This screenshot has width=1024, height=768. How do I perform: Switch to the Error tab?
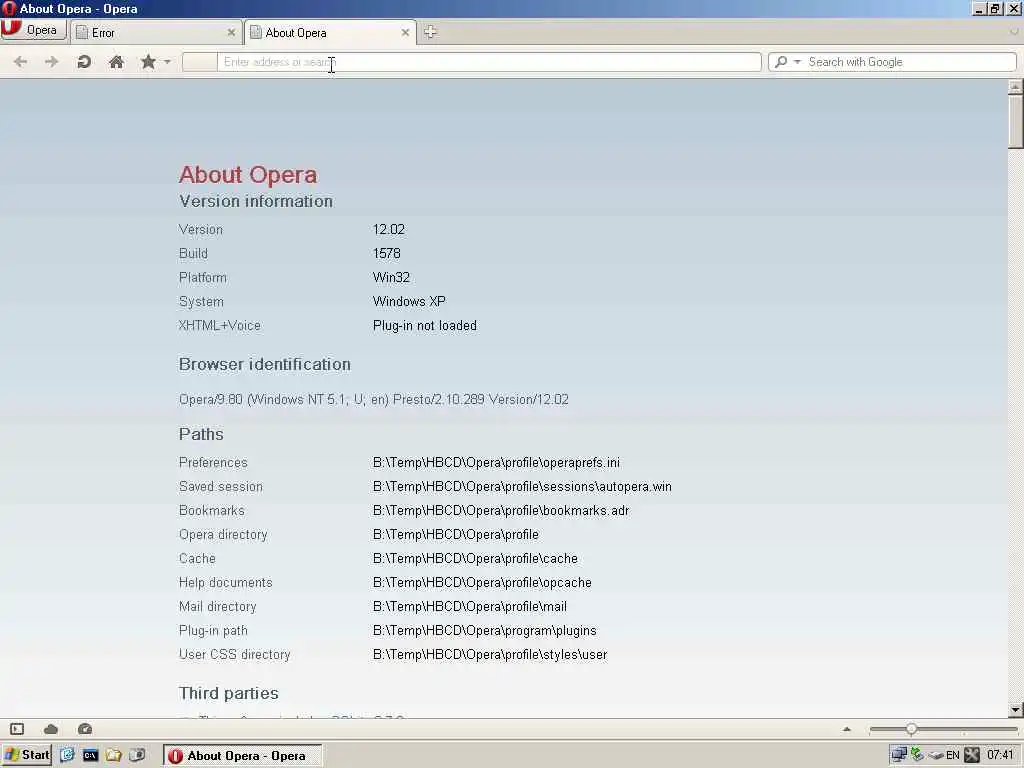(156, 32)
